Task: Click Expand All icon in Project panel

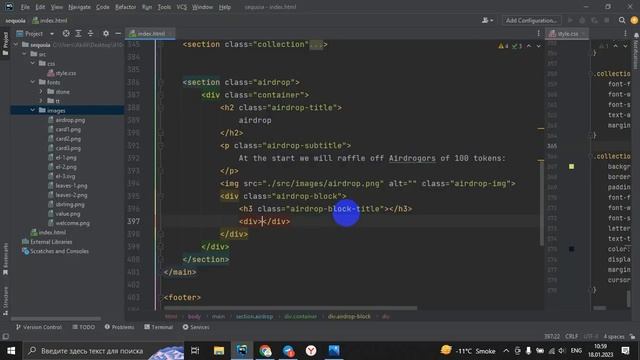Action: (x=78, y=33)
